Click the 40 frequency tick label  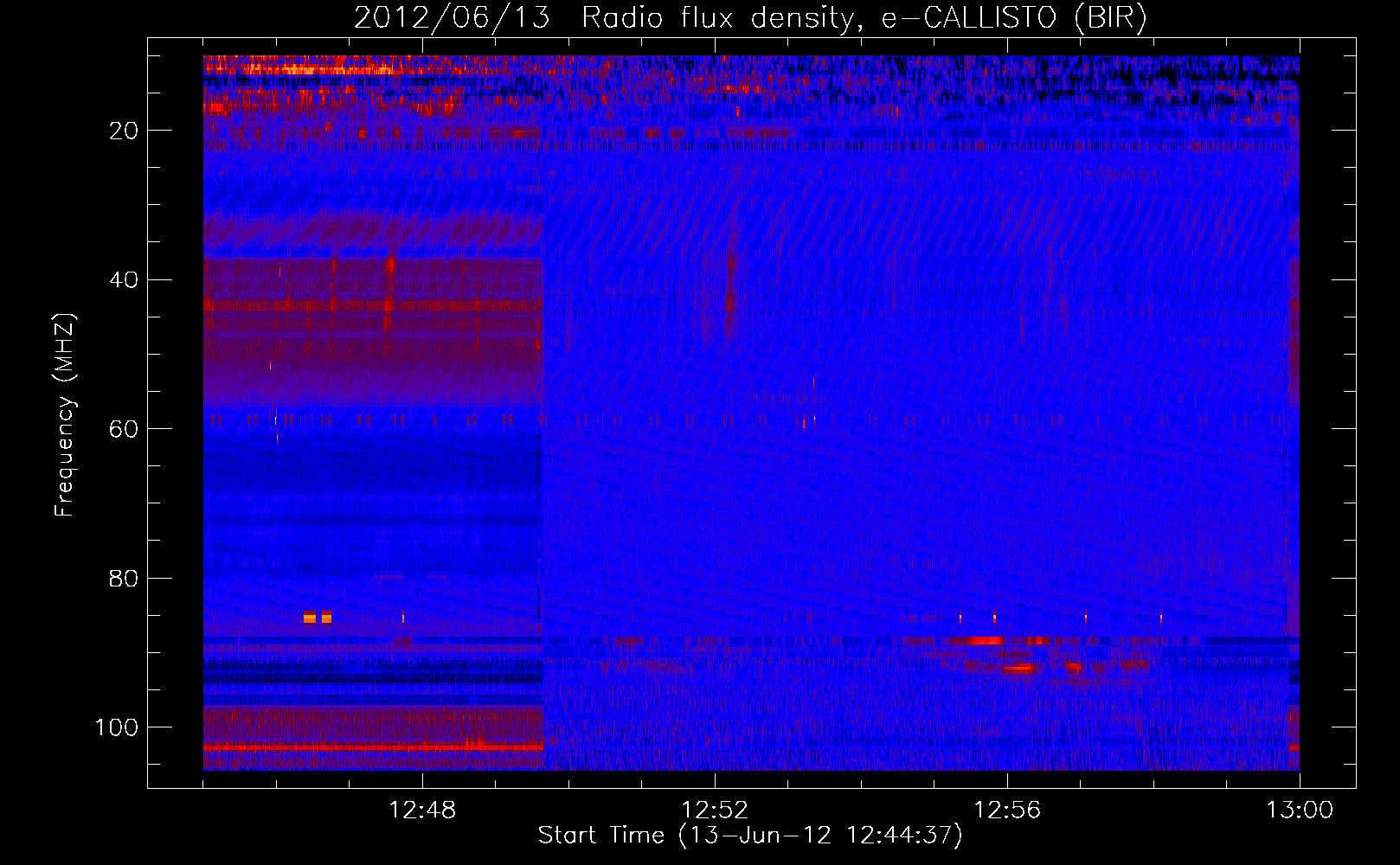(124, 280)
